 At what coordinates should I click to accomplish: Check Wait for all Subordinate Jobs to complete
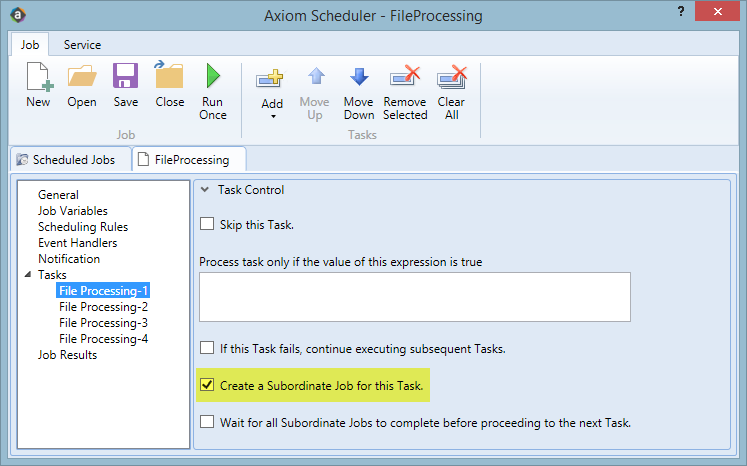pyautogui.click(x=207, y=422)
